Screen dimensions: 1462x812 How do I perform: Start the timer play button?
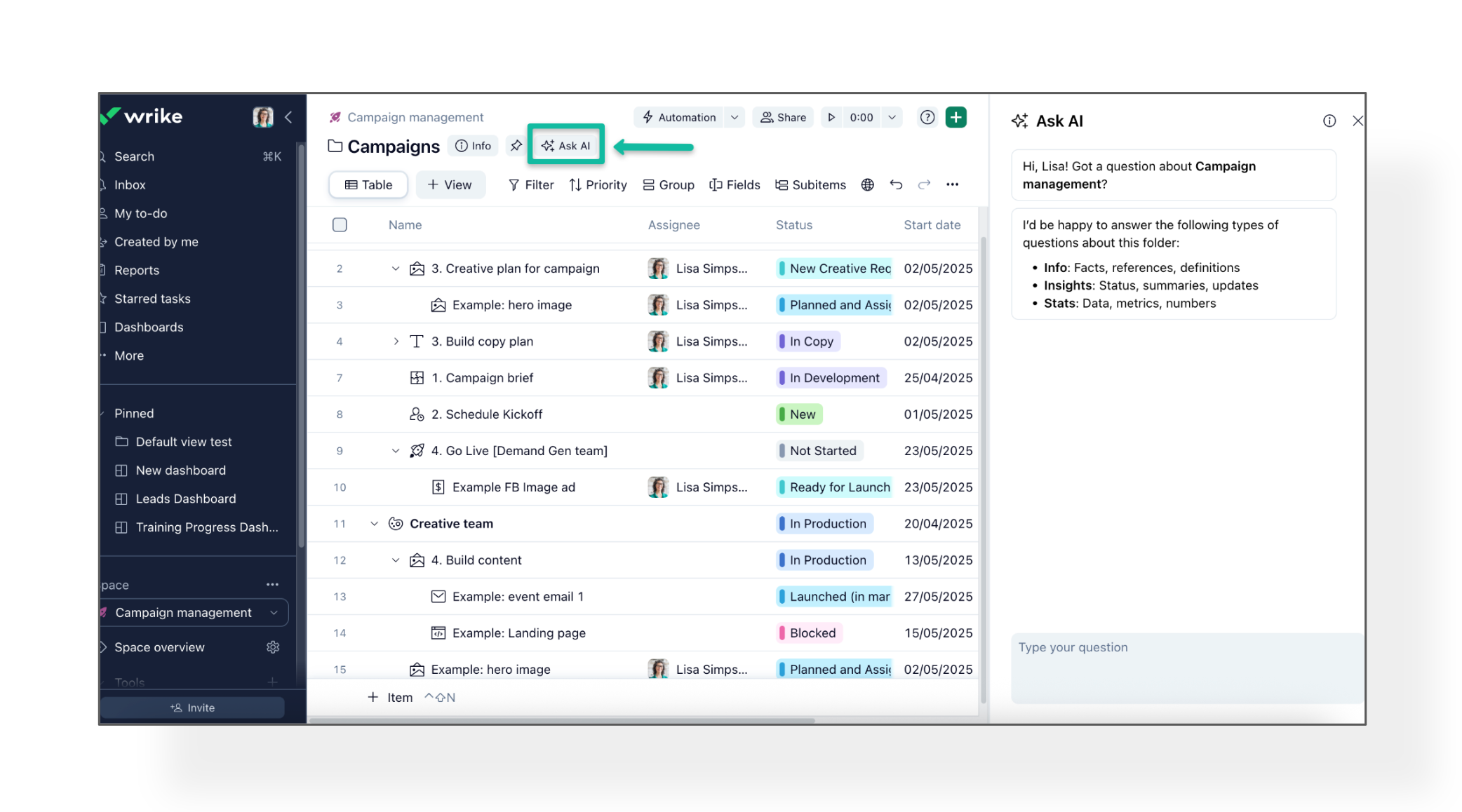coord(831,117)
